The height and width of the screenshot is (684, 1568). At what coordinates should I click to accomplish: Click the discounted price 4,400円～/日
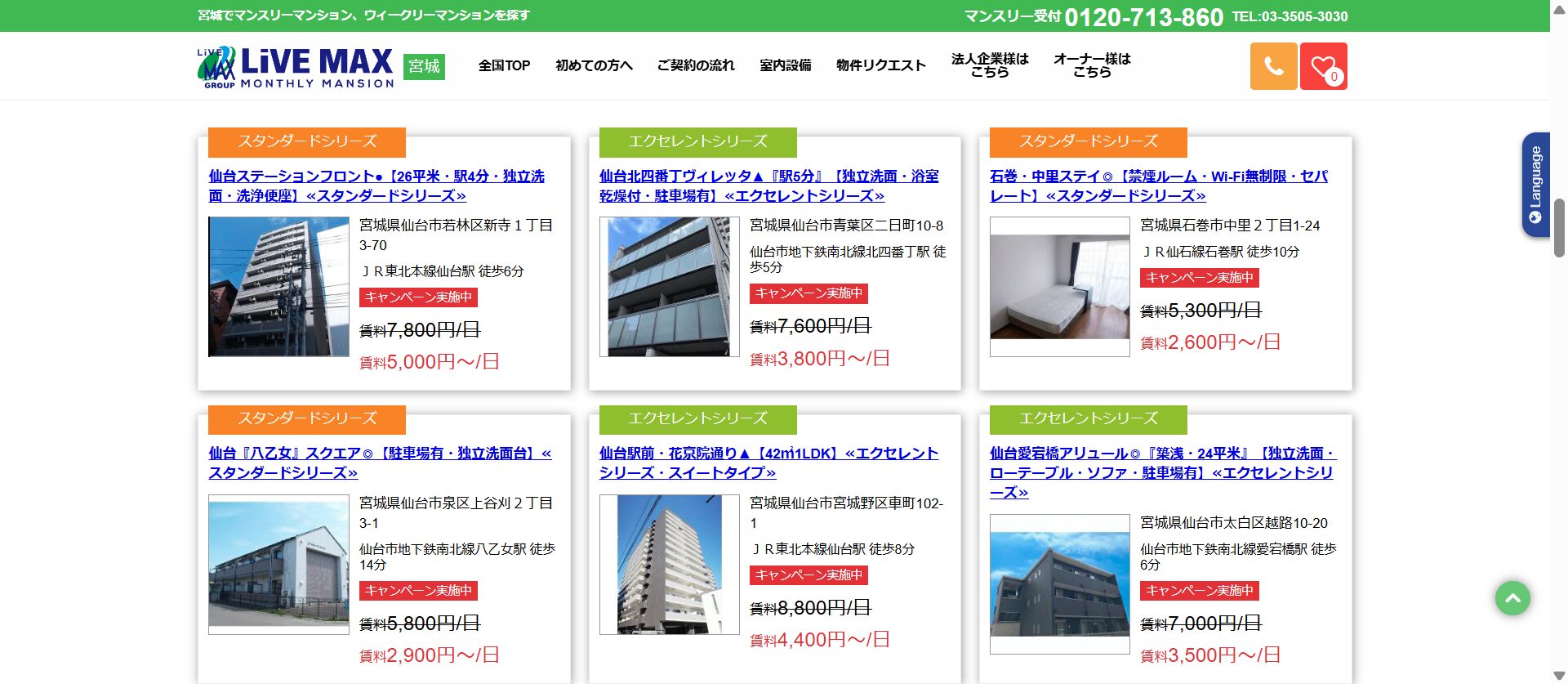(x=820, y=640)
